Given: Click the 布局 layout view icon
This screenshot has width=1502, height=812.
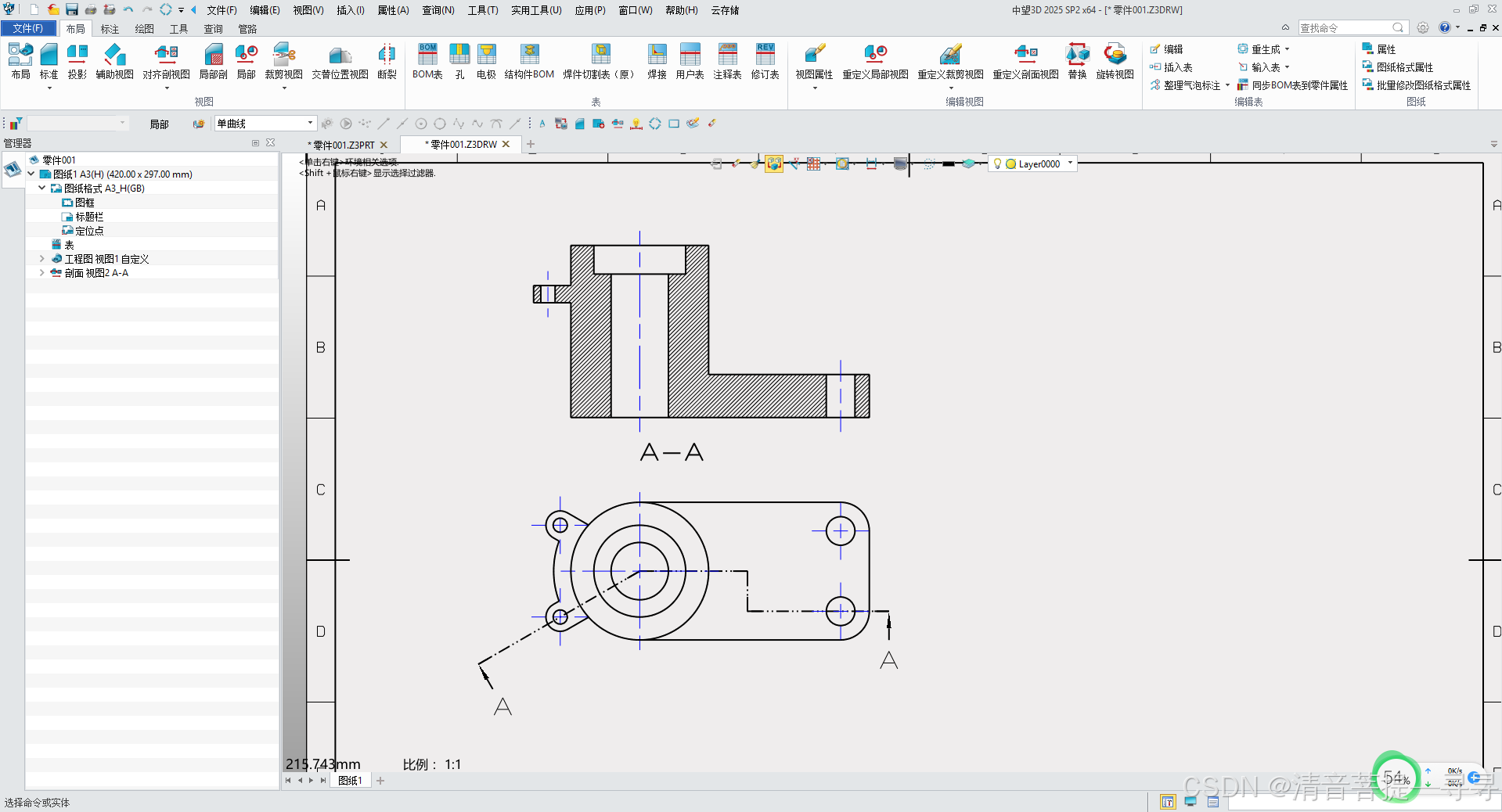Looking at the screenshot, I should (x=20, y=61).
